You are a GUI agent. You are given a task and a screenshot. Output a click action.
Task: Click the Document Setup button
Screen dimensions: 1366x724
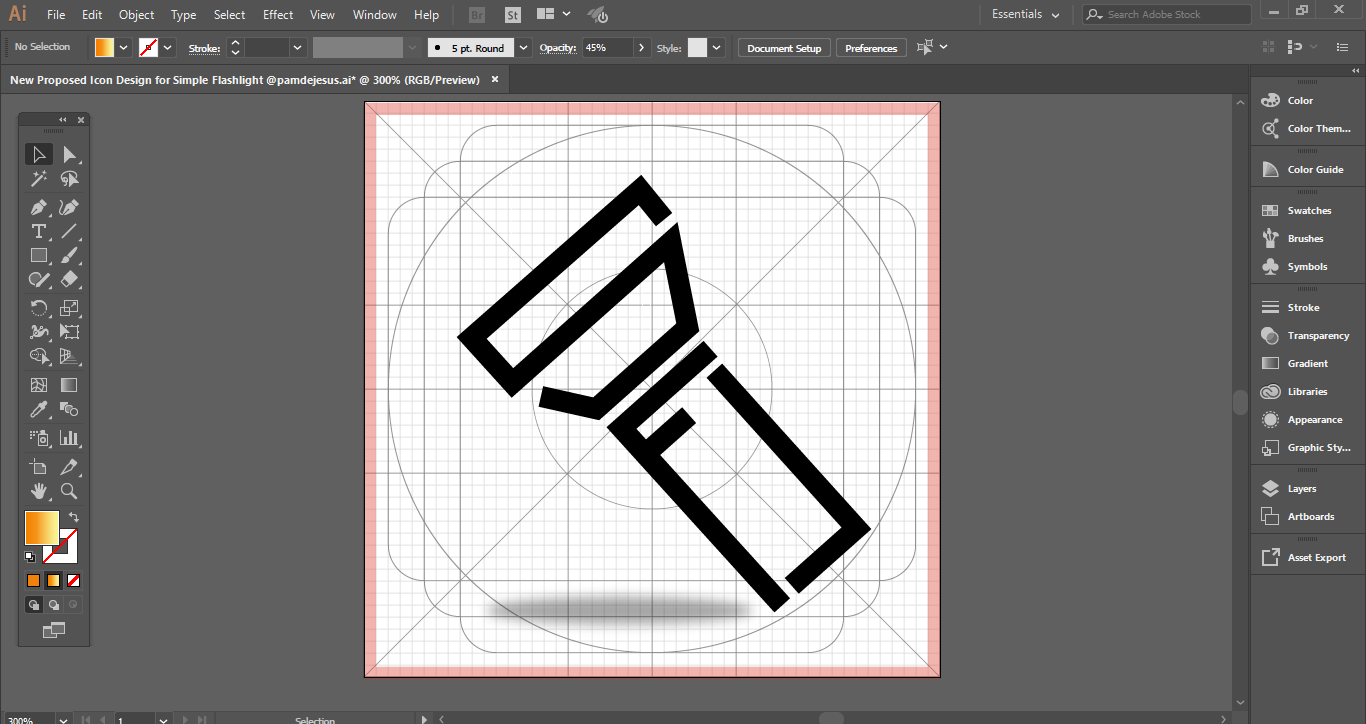point(784,48)
